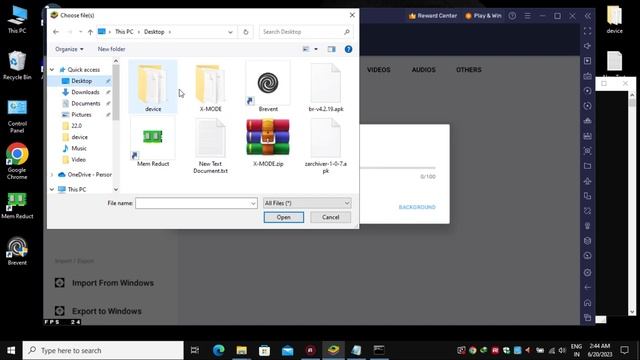Open the All Files type dropdown
640x360 pixels.
[307, 203]
